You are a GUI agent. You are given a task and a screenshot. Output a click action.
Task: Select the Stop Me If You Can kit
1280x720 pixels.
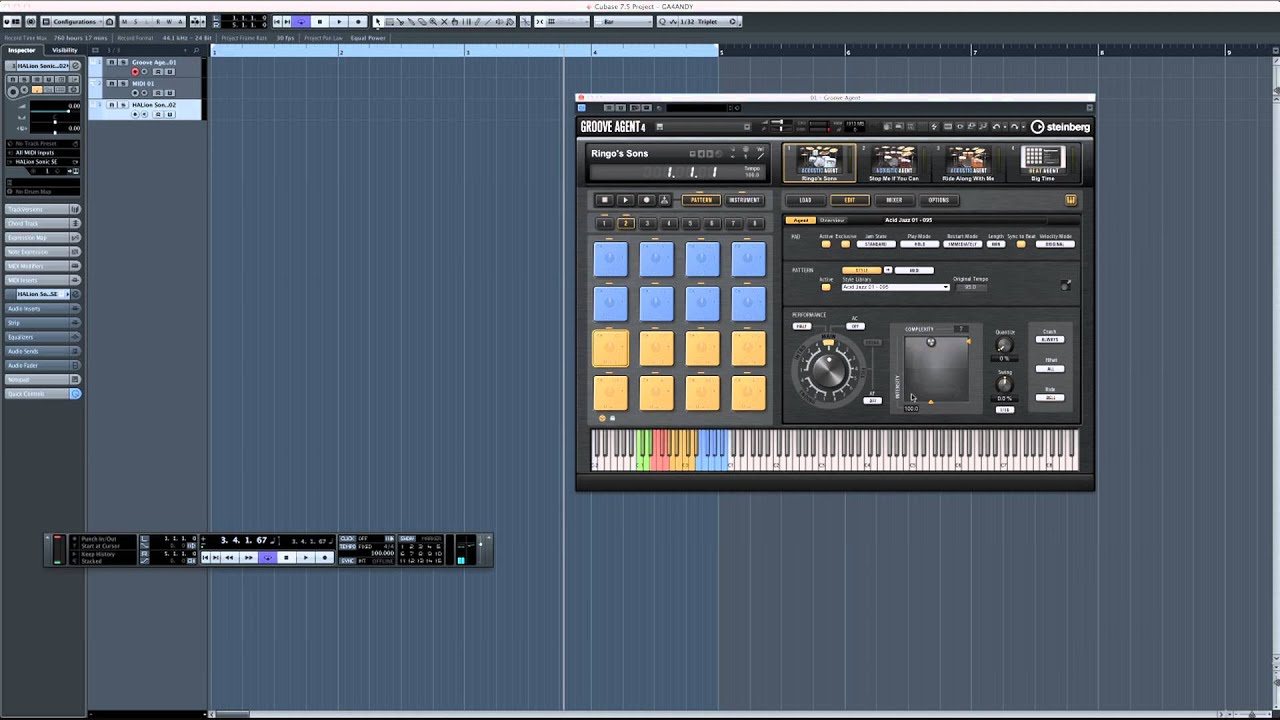click(x=893, y=163)
